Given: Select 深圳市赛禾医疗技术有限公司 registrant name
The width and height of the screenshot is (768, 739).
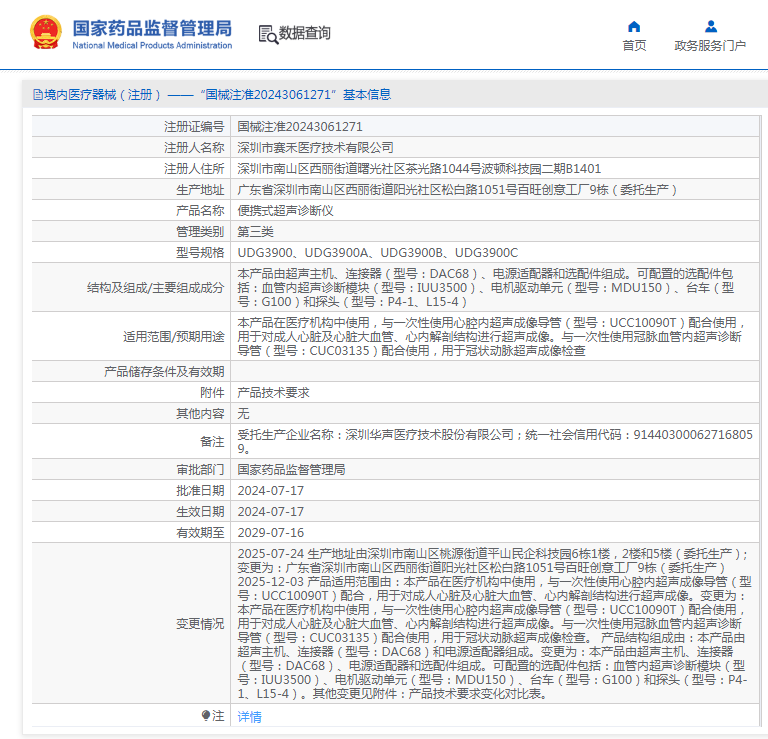Looking at the screenshot, I should [315, 148].
